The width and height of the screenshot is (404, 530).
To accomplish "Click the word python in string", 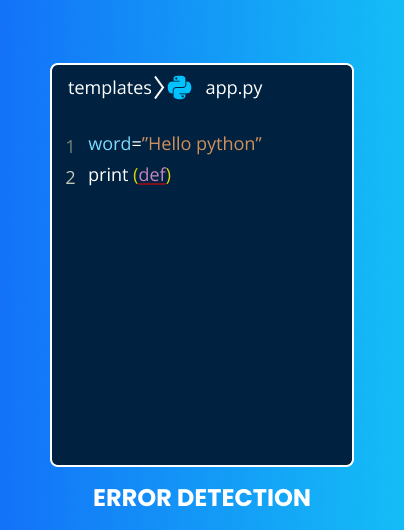I will pyautogui.click(x=225, y=145).
